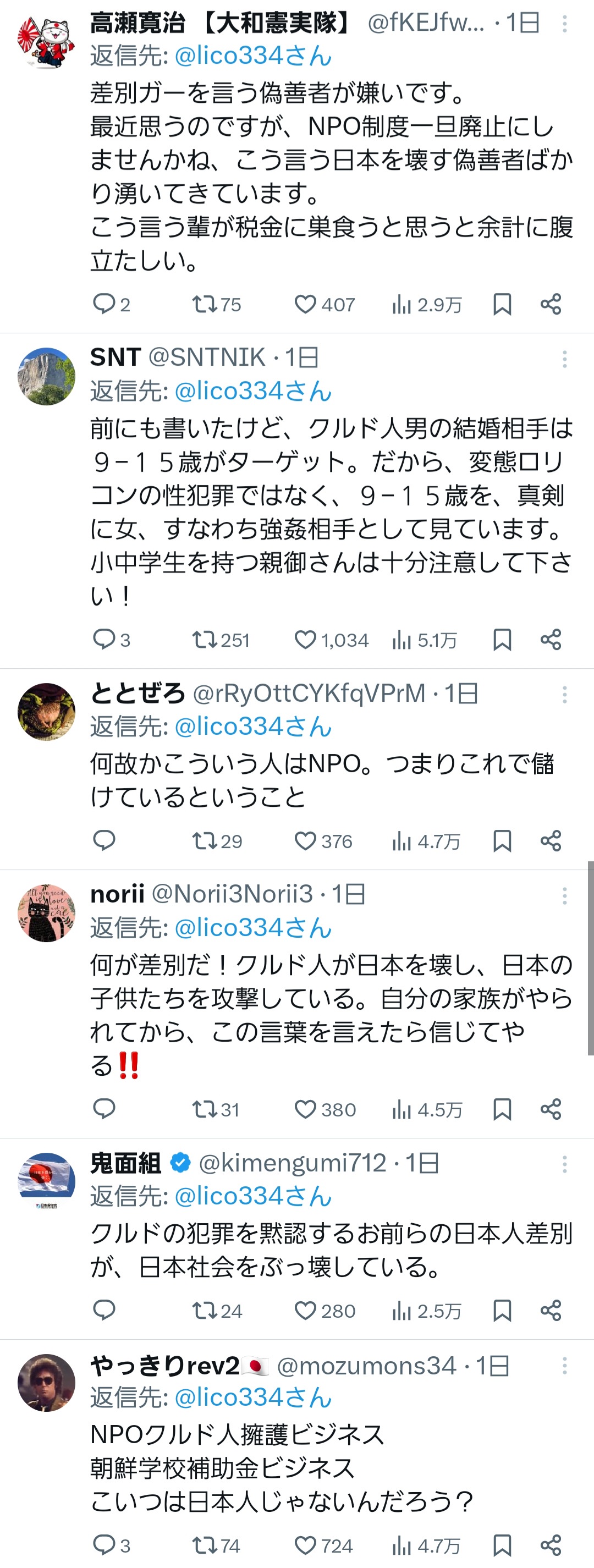The height and width of the screenshot is (1568, 594).
Task: Open the @kimengumi712 profile handle
Action: click(x=292, y=1163)
